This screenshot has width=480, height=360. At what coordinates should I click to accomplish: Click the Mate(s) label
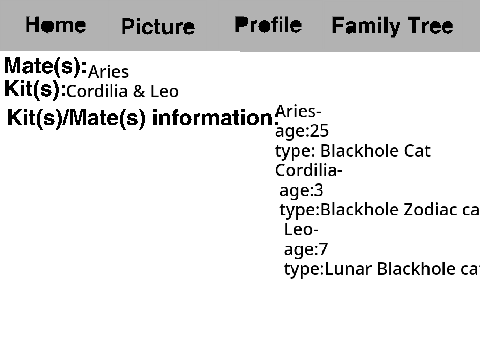pos(46,66)
